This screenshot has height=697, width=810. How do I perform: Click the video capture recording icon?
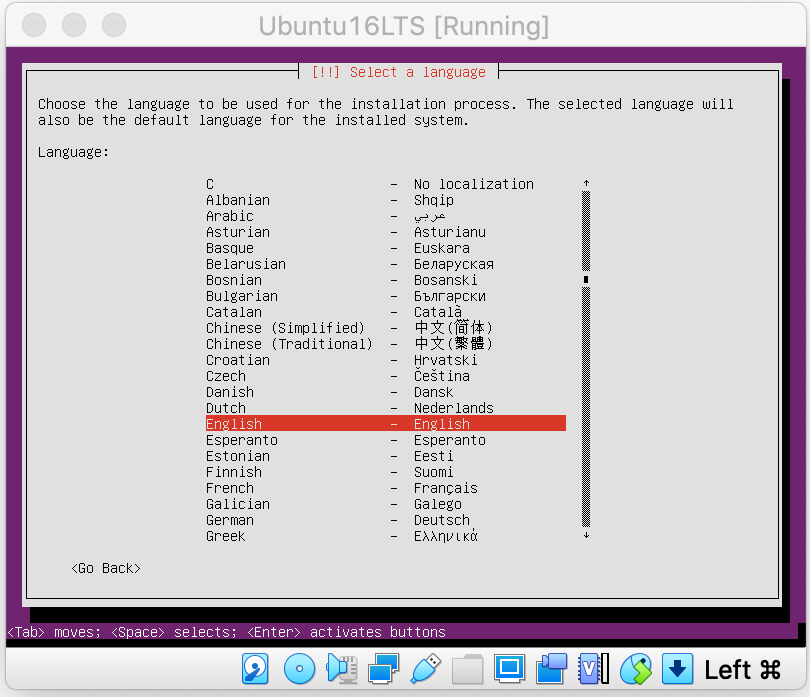[x=551, y=668]
